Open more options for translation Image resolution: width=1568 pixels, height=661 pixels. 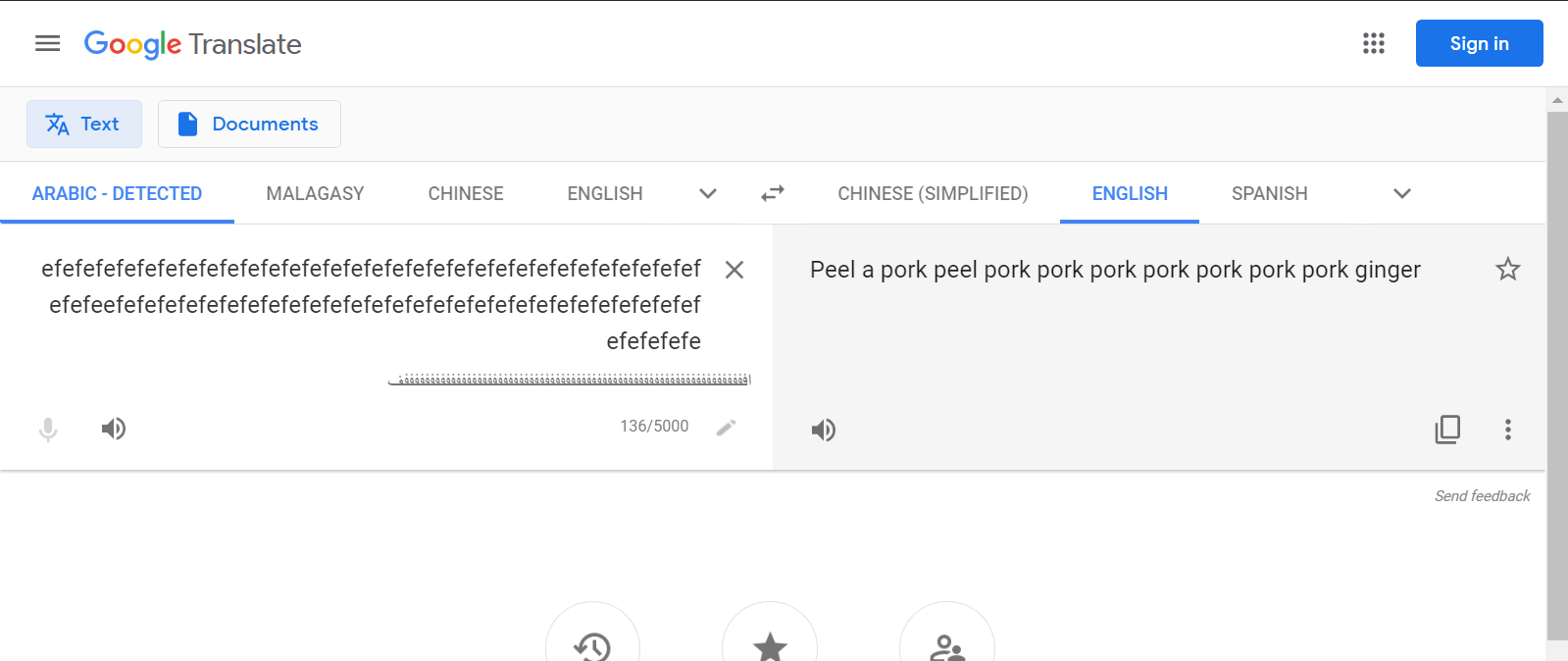pos(1507,430)
